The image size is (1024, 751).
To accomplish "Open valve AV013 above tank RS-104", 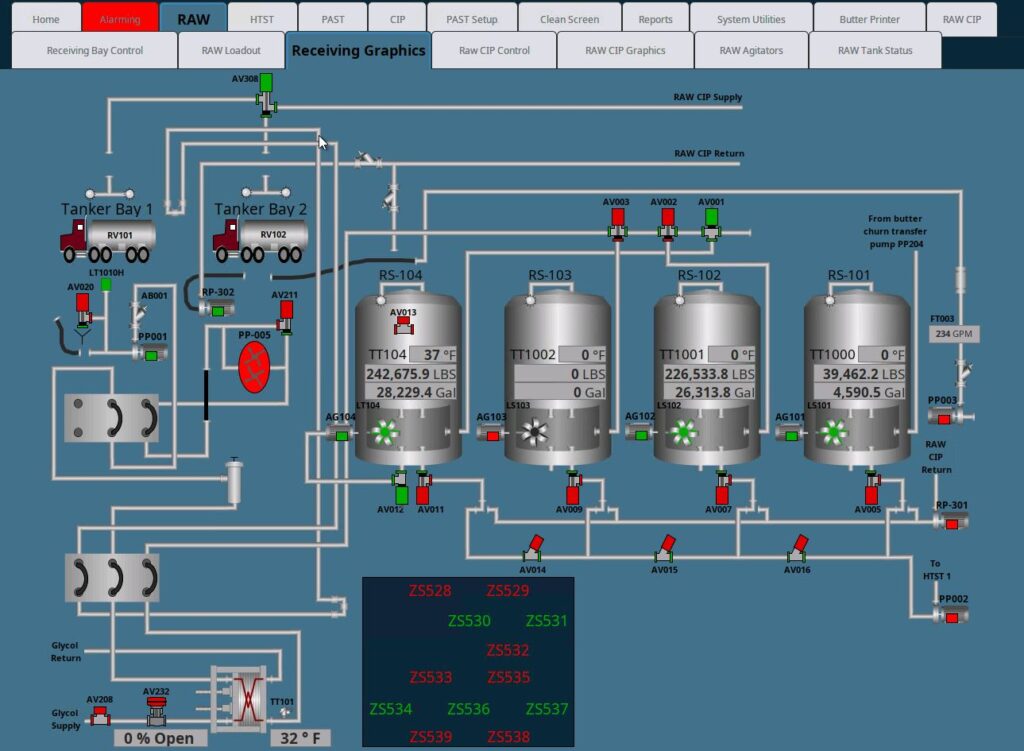I will [x=402, y=323].
